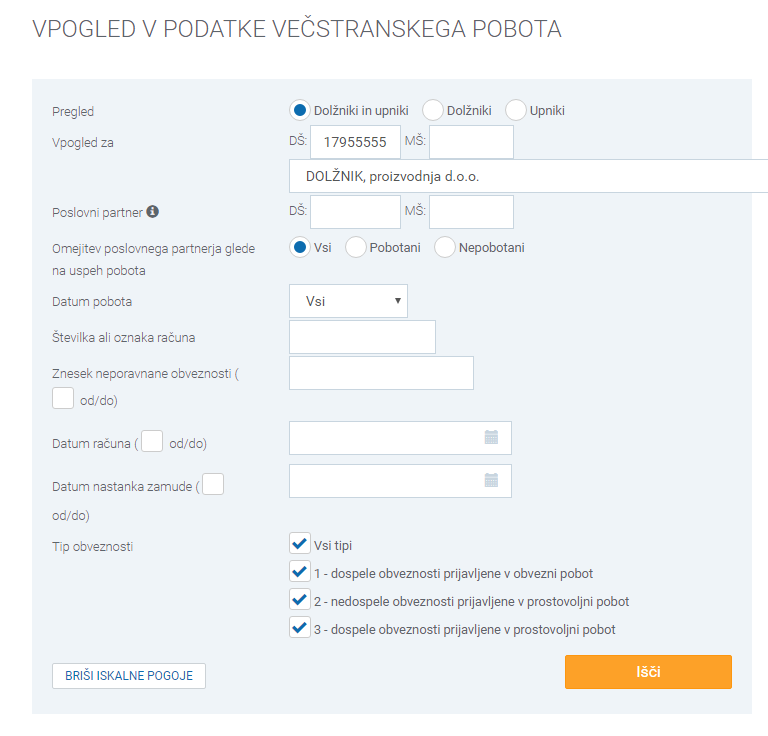Select the Dolžniki radio option
768x736 pixels.
click(432, 110)
